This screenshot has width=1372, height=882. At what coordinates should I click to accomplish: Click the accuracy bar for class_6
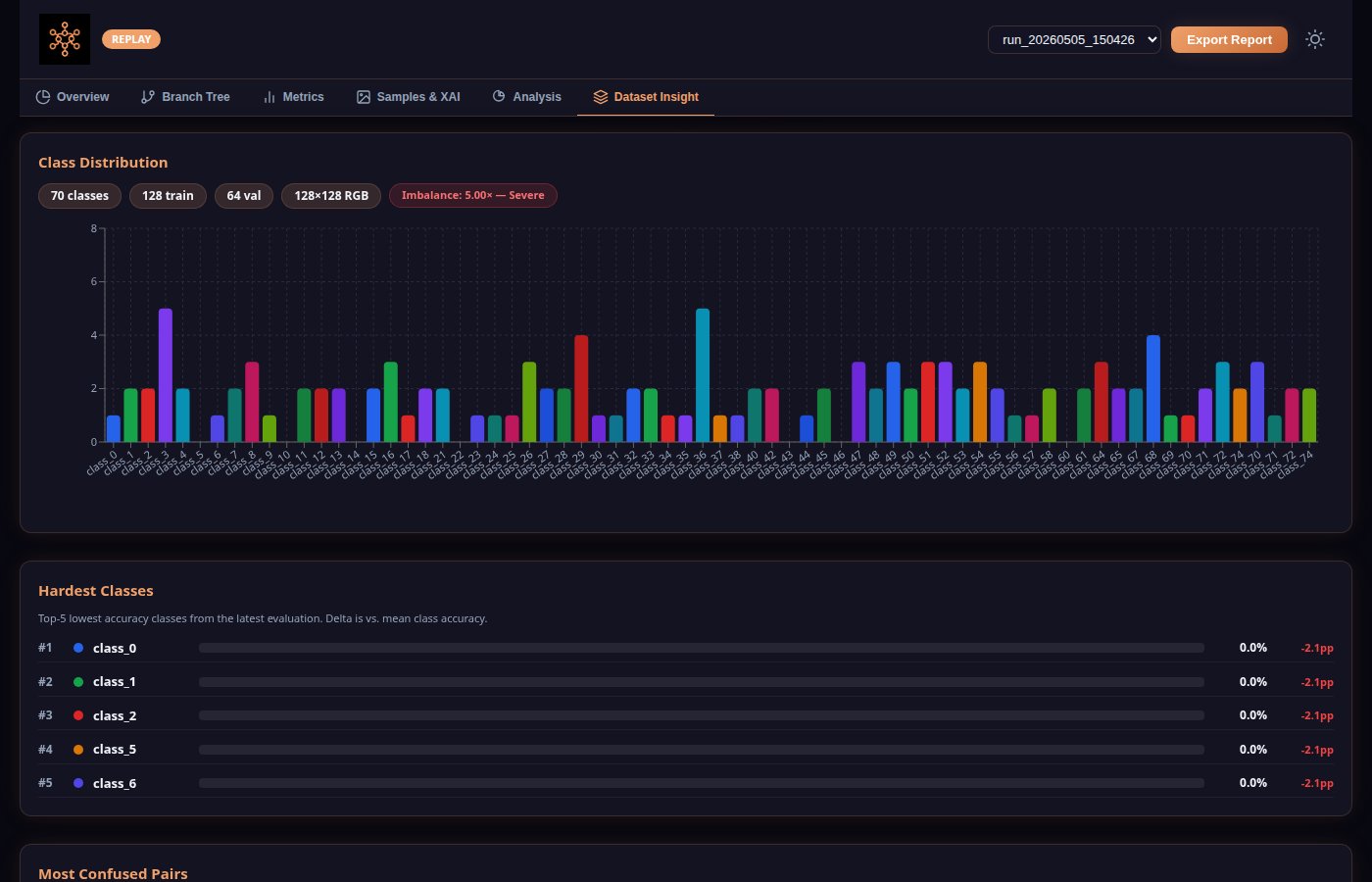click(x=702, y=783)
